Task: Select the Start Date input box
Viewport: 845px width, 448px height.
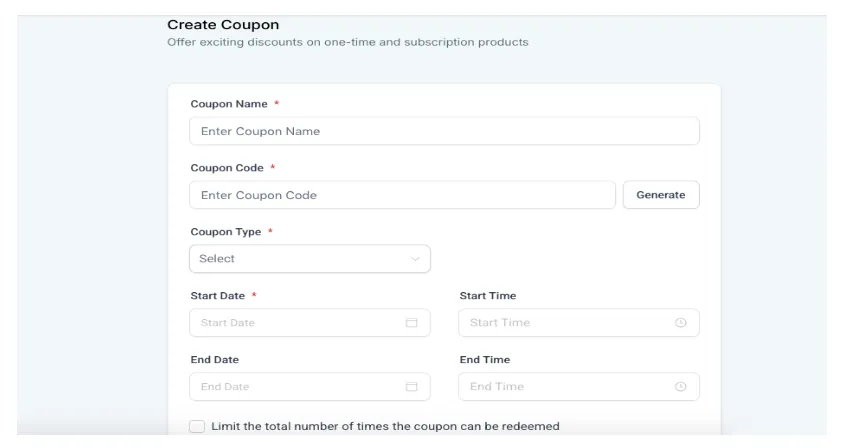Action: [x=310, y=322]
